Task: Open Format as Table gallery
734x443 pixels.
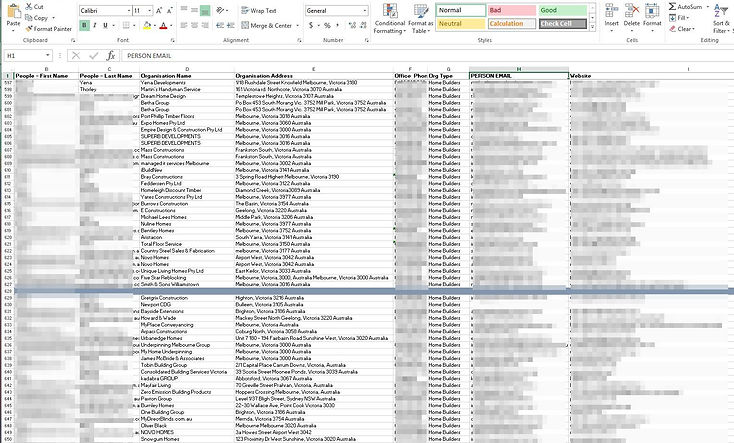Action: click(x=420, y=19)
